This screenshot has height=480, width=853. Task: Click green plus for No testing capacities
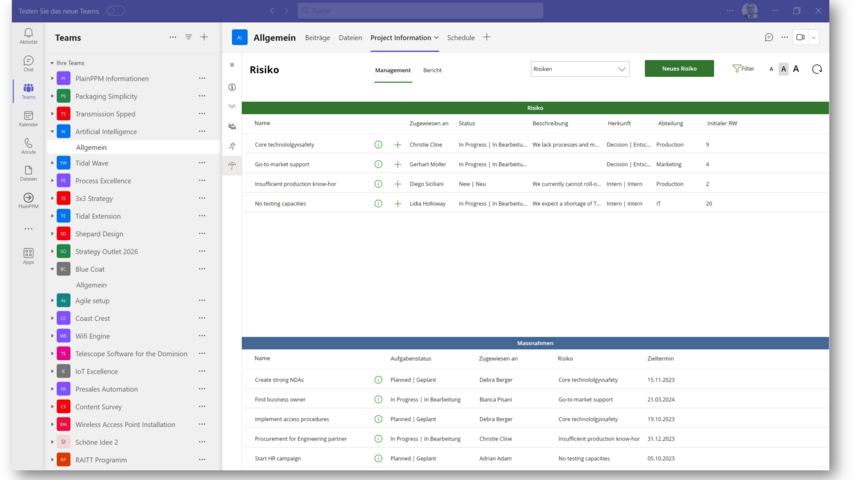pos(397,203)
